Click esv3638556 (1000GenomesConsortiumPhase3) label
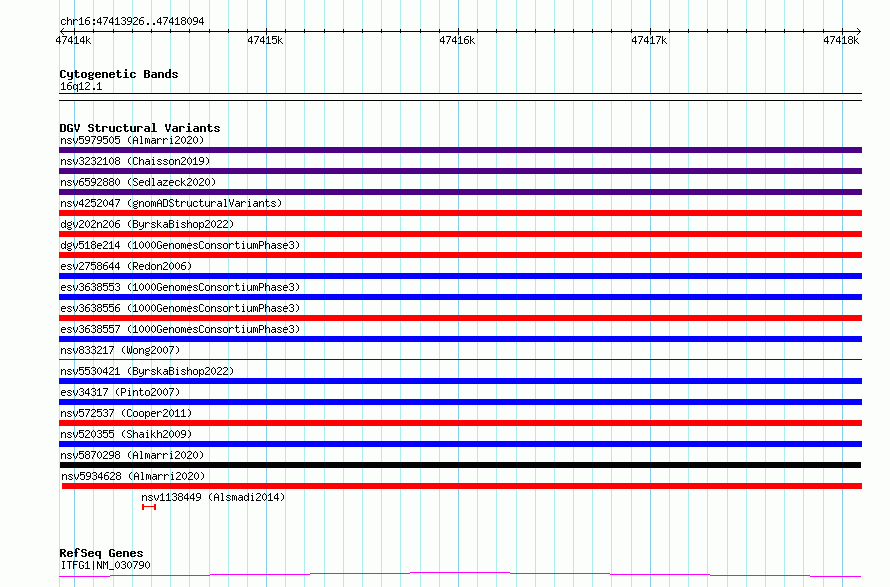Viewport: 890px width, 587px height. pos(180,308)
